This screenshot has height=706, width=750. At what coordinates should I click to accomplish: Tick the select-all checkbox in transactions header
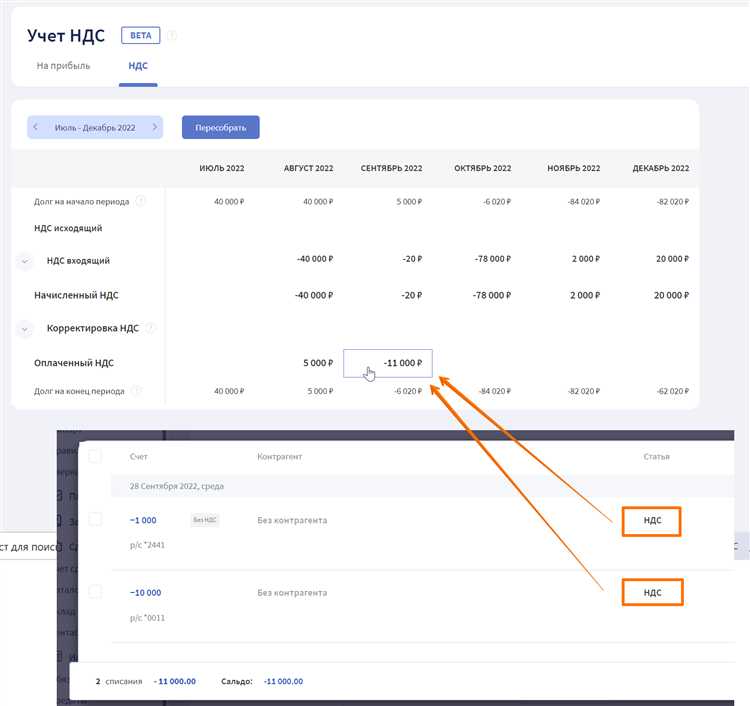pyautogui.click(x=95, y=456)
